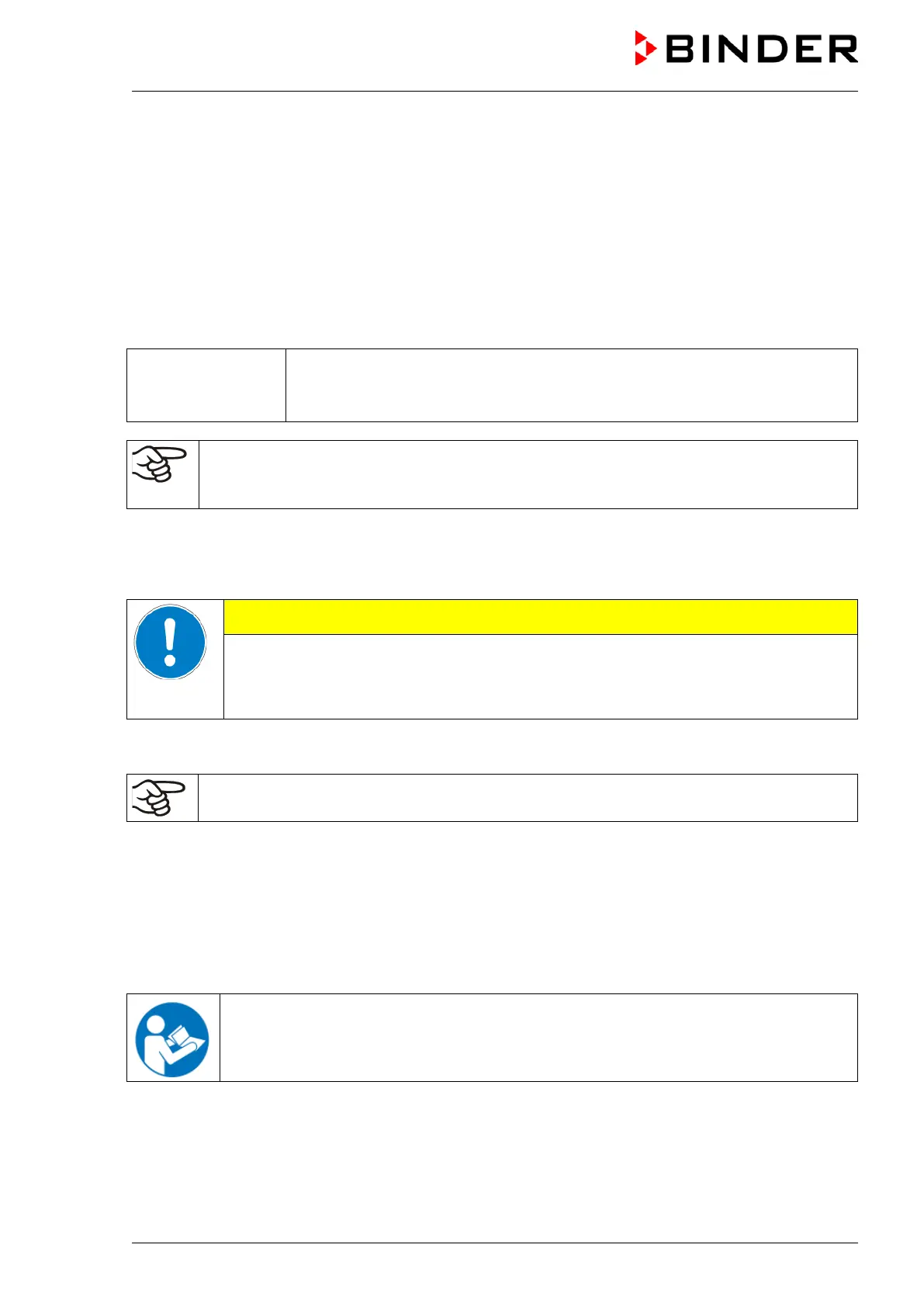Click the letter B in the BINDER logo
The height and width of the screenshot is (1307, 924).
(681, 49)
